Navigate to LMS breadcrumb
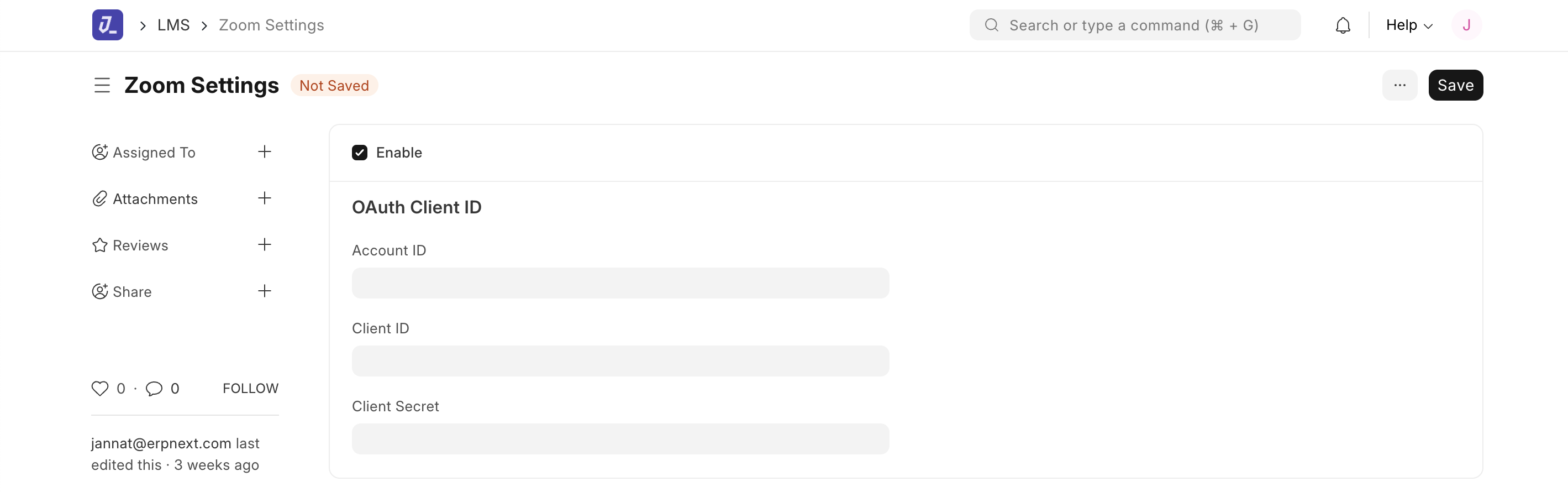1568x492 pixels. [x=173, y=25]
